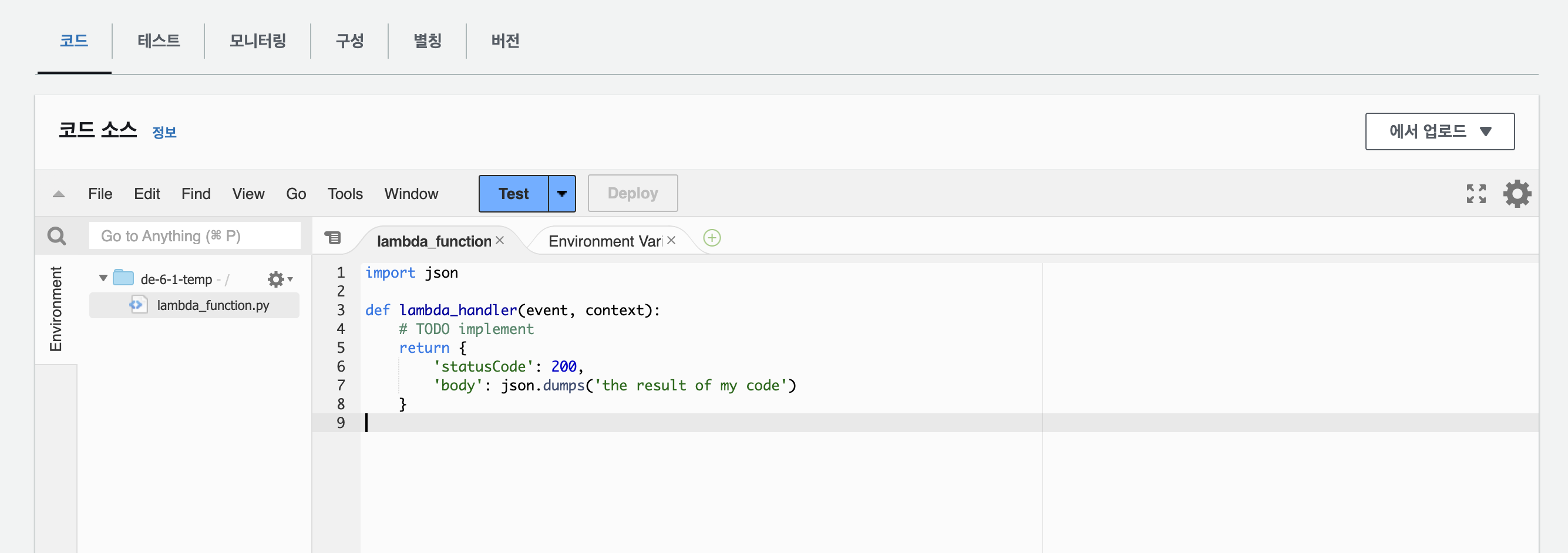Viewport: 1568px width, 553px height.
Task: Open the 에서 업로드 upload dropdown
Action: pyautogui.click(x=1439, y=131)
